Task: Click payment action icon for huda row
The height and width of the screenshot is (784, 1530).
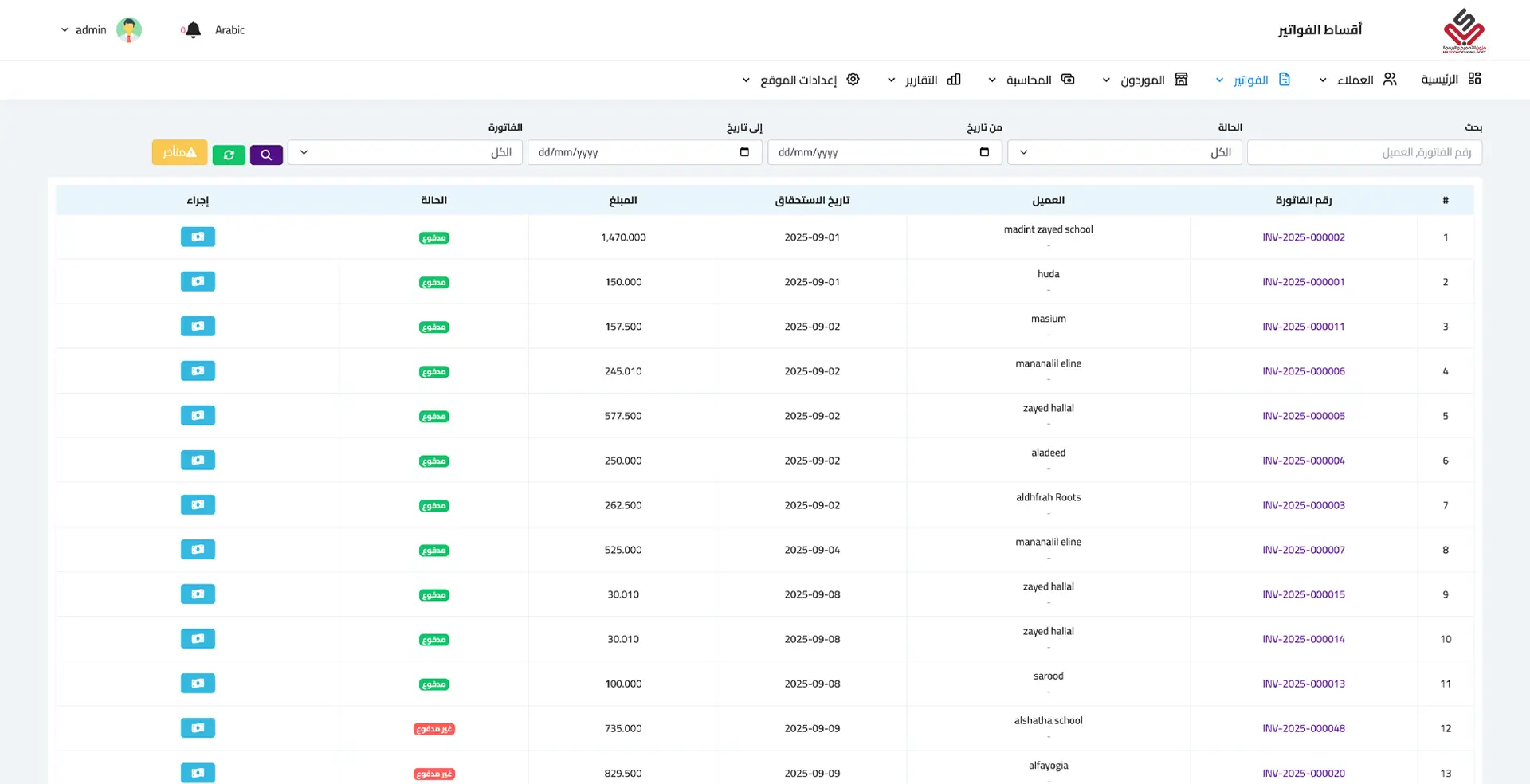Action: [198, 281]
